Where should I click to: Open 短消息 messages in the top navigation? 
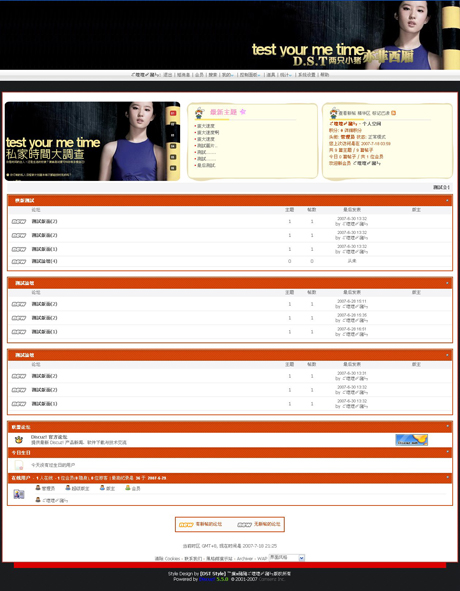coord(183,75)
